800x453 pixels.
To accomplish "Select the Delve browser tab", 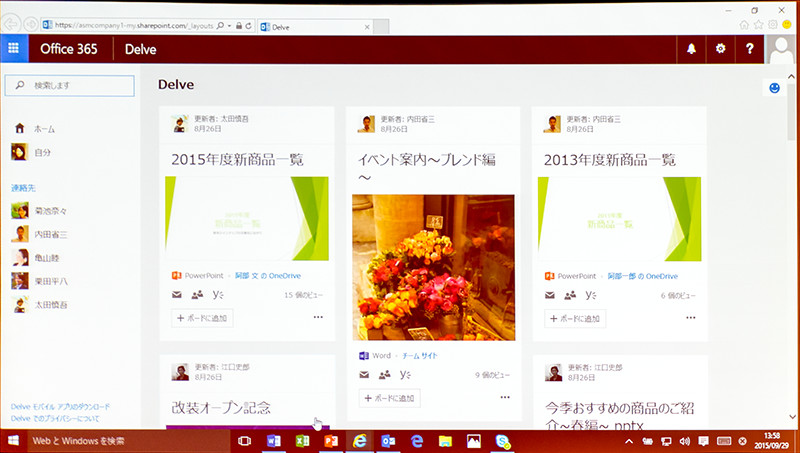I will (315, 27).
